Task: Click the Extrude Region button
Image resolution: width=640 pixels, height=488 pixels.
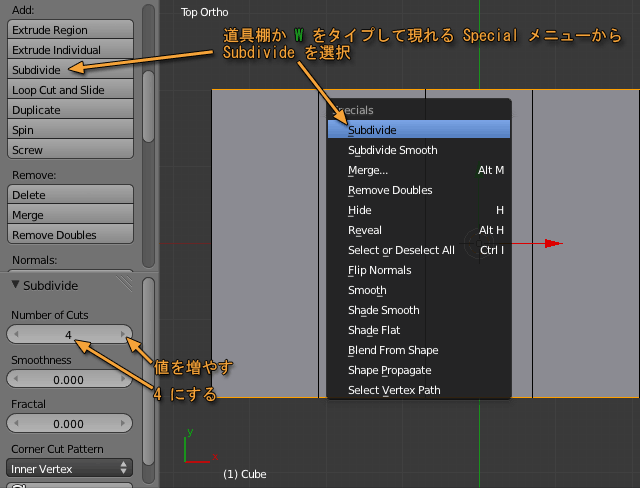Action: coord(70,30)
